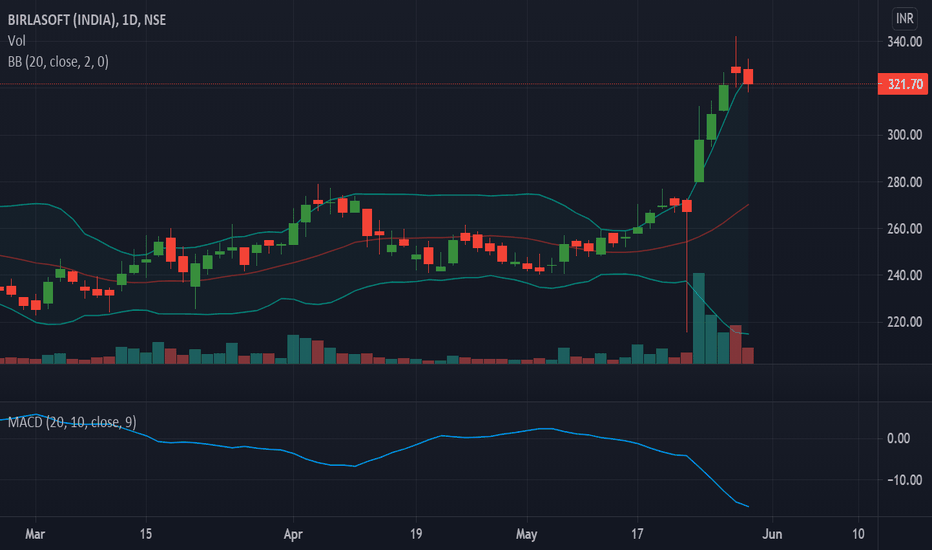Click the 10 date label after Jun
This screenshot has width=932, height=550.
tap(858, 534)
